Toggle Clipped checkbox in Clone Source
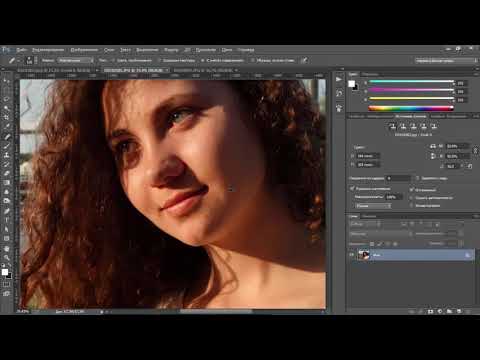480x360 pixels. (x=412, y=190)
